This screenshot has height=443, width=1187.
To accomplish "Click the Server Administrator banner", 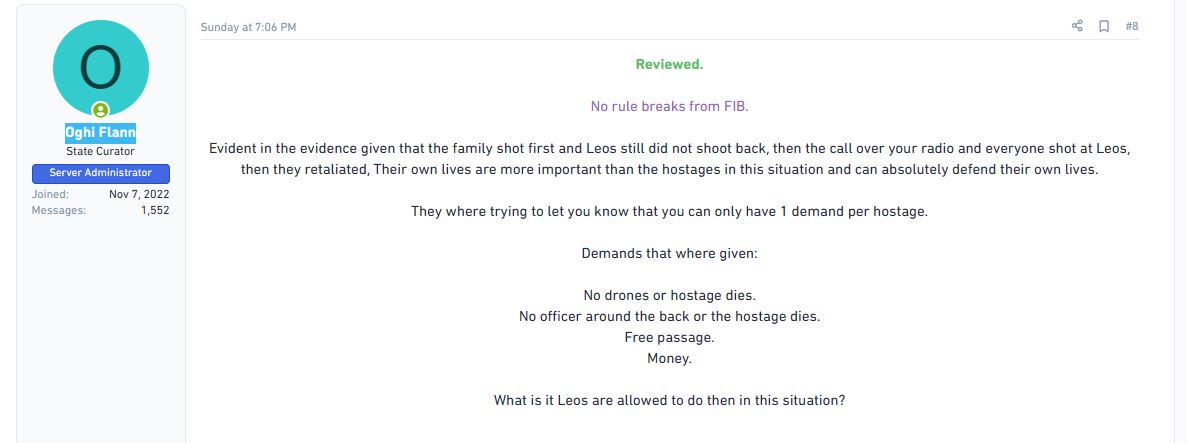I will (x=100, y=173).
